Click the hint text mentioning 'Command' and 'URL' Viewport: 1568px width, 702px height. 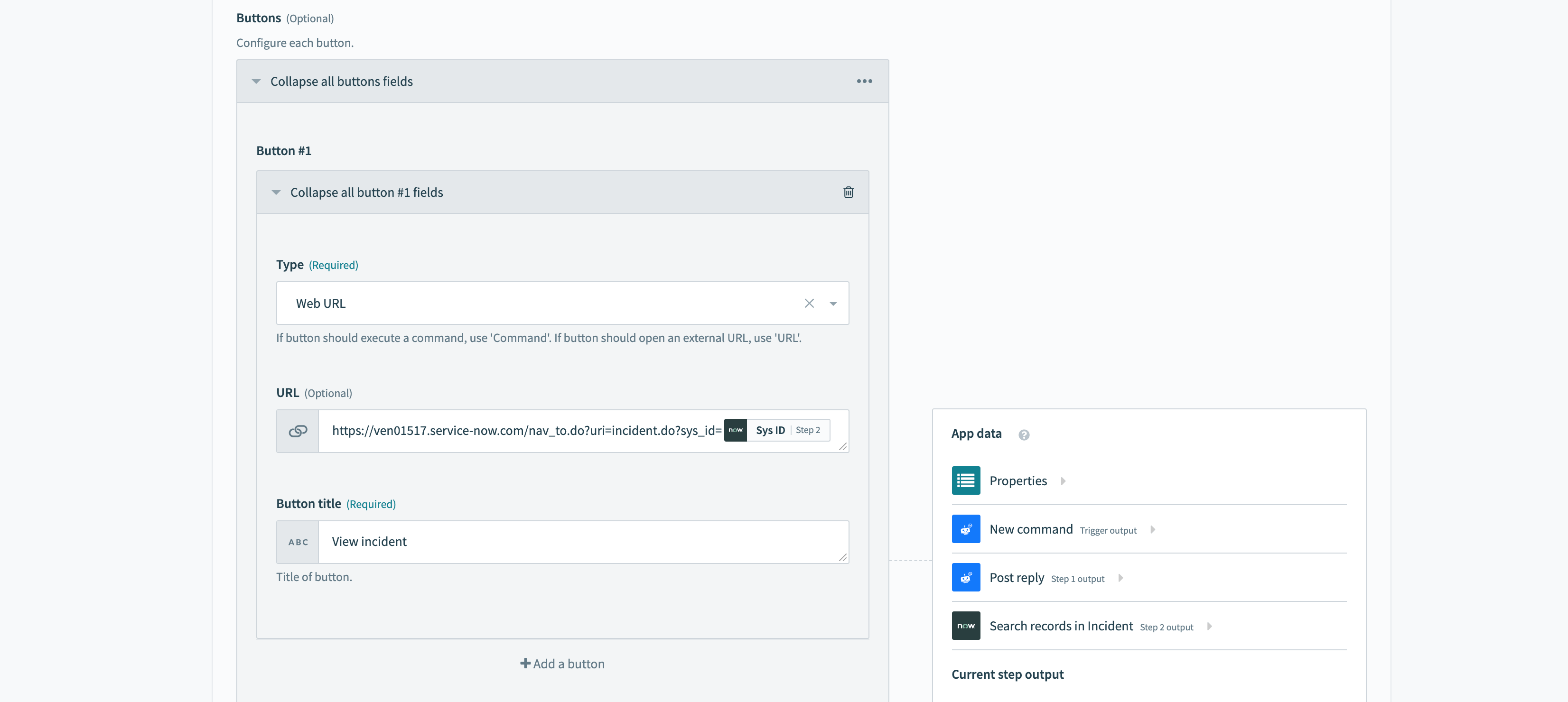click(539, 338)
